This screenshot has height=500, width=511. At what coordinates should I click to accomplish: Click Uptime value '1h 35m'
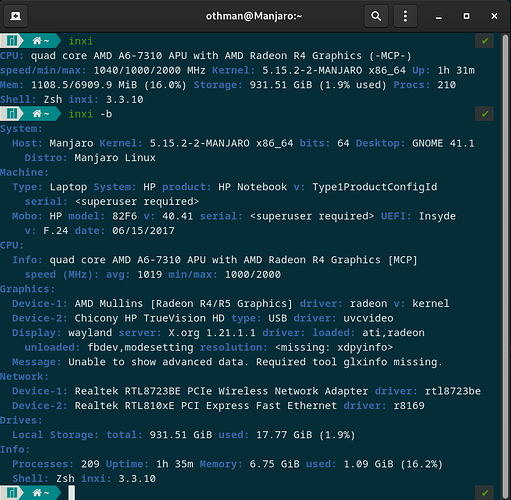175,464
